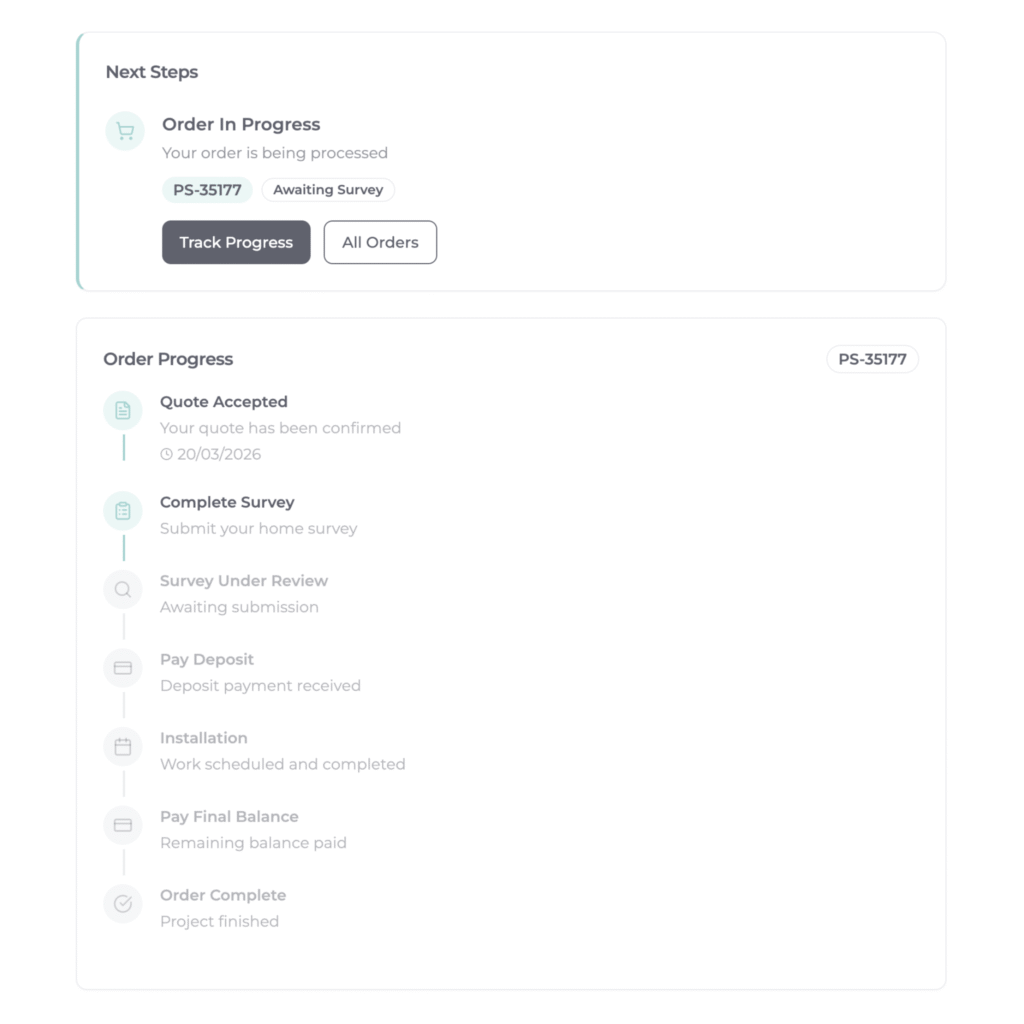1024x1024 pixels.
Task: Click the Order Complete step label
Action: coord(223,895)
